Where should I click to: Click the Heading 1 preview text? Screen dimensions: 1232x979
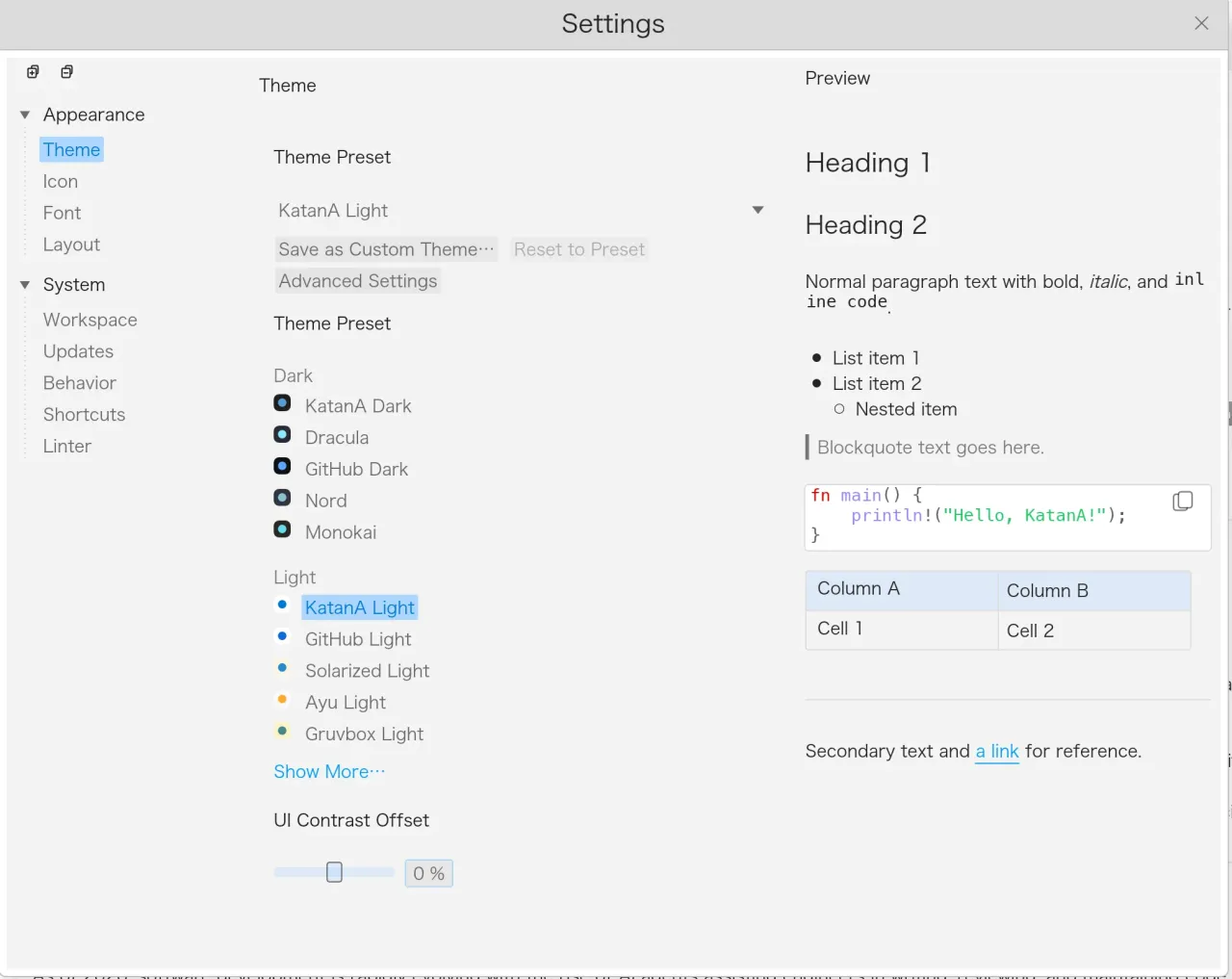tap(867, 163)
